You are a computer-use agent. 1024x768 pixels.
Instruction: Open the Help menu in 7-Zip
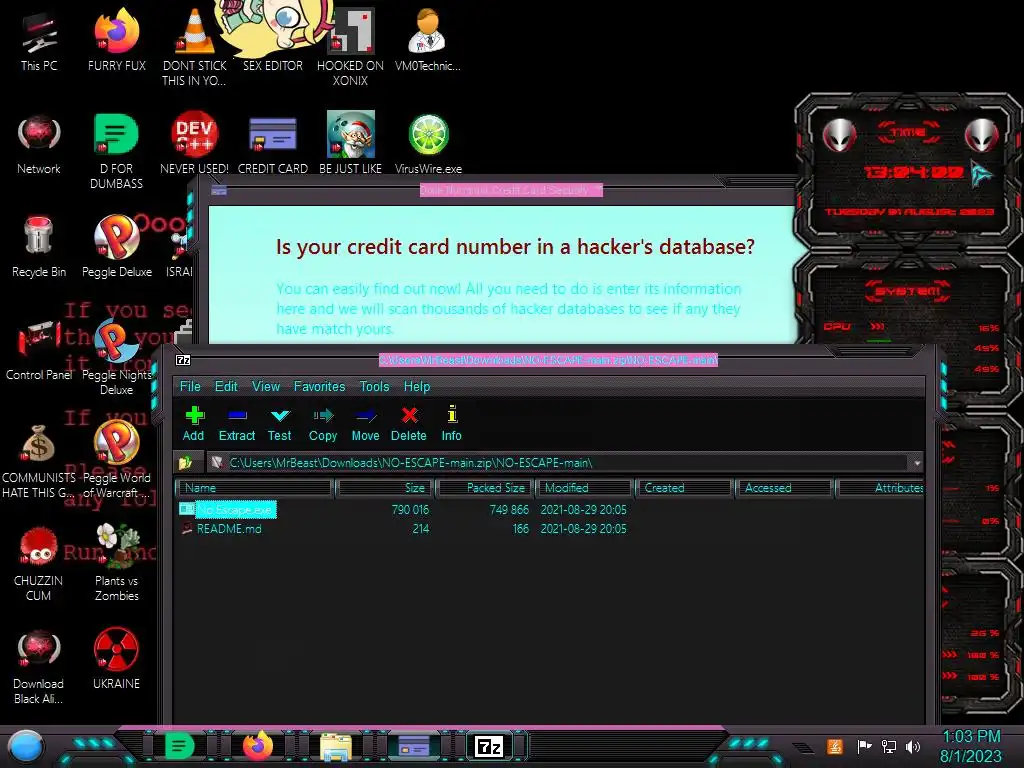pyautogui.click(x=417, y=386)
